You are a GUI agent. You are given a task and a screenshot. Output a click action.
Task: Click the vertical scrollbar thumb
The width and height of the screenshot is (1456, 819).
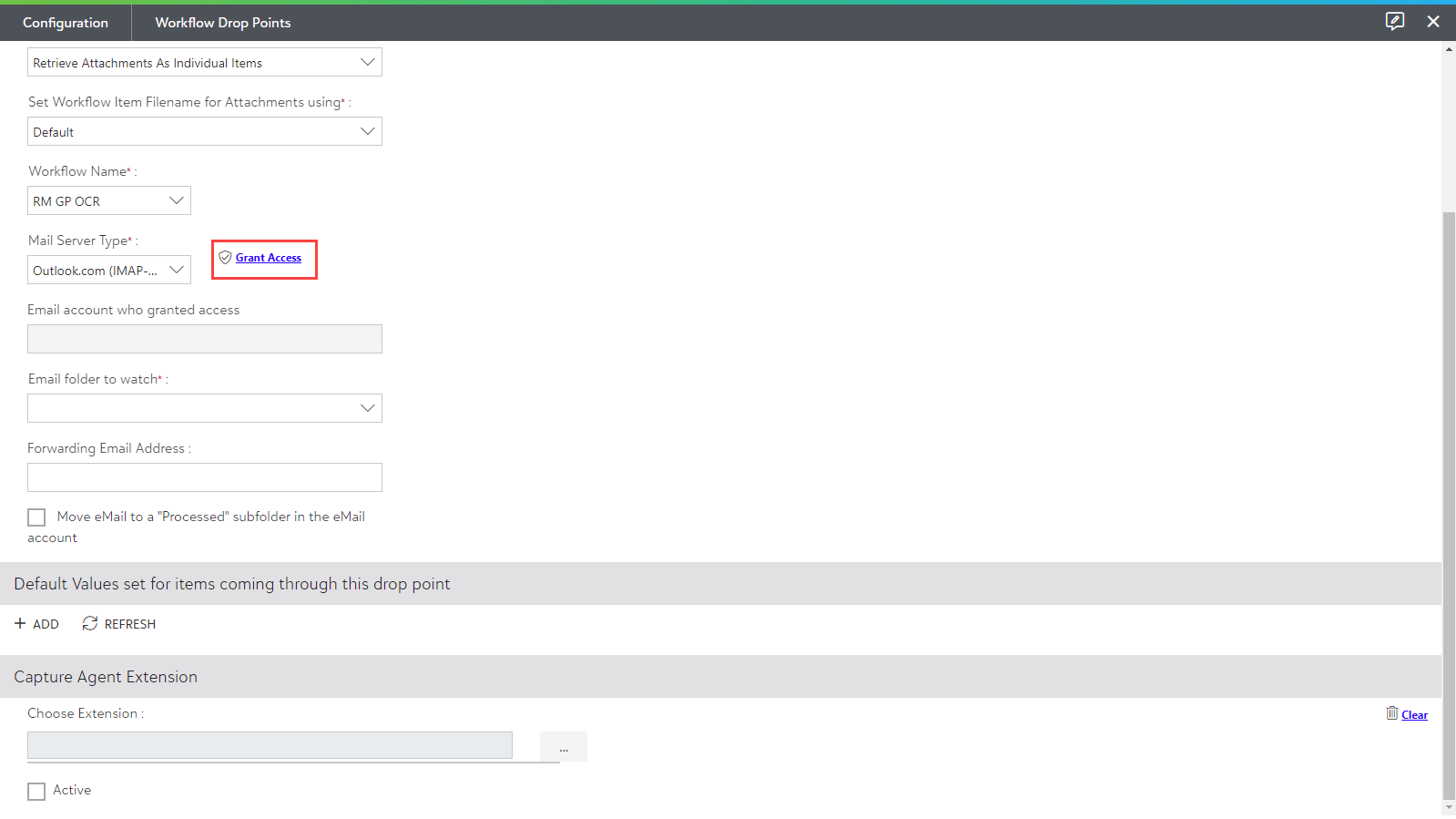(1449, 506)
